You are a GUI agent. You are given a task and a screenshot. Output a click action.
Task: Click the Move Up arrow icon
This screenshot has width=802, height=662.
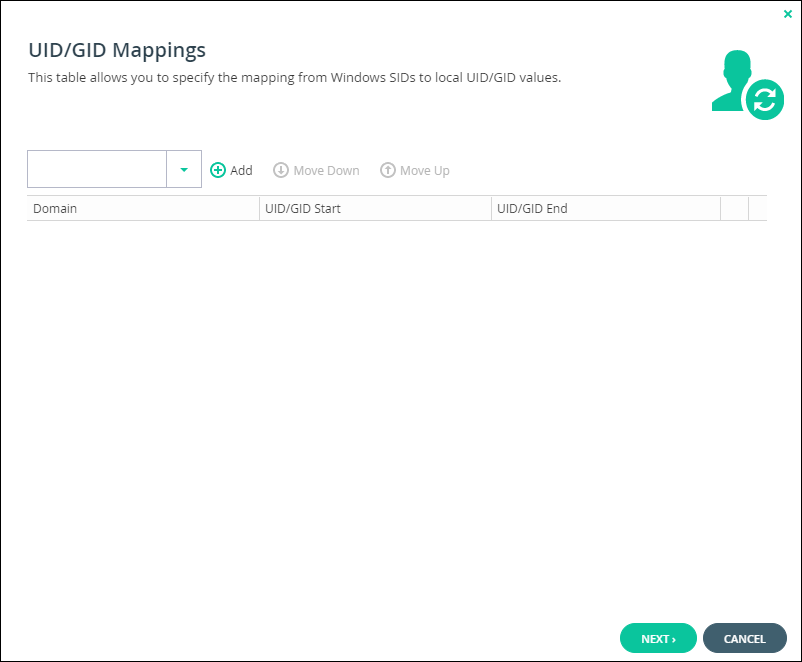pos(388,170)
